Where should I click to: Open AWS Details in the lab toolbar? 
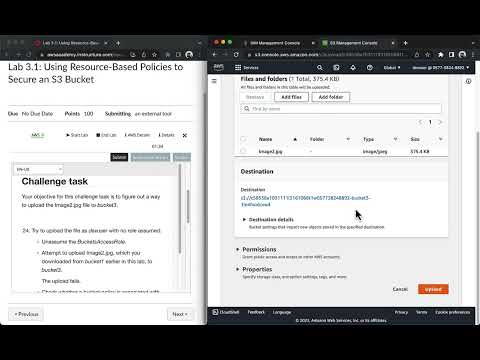point(137,135)
